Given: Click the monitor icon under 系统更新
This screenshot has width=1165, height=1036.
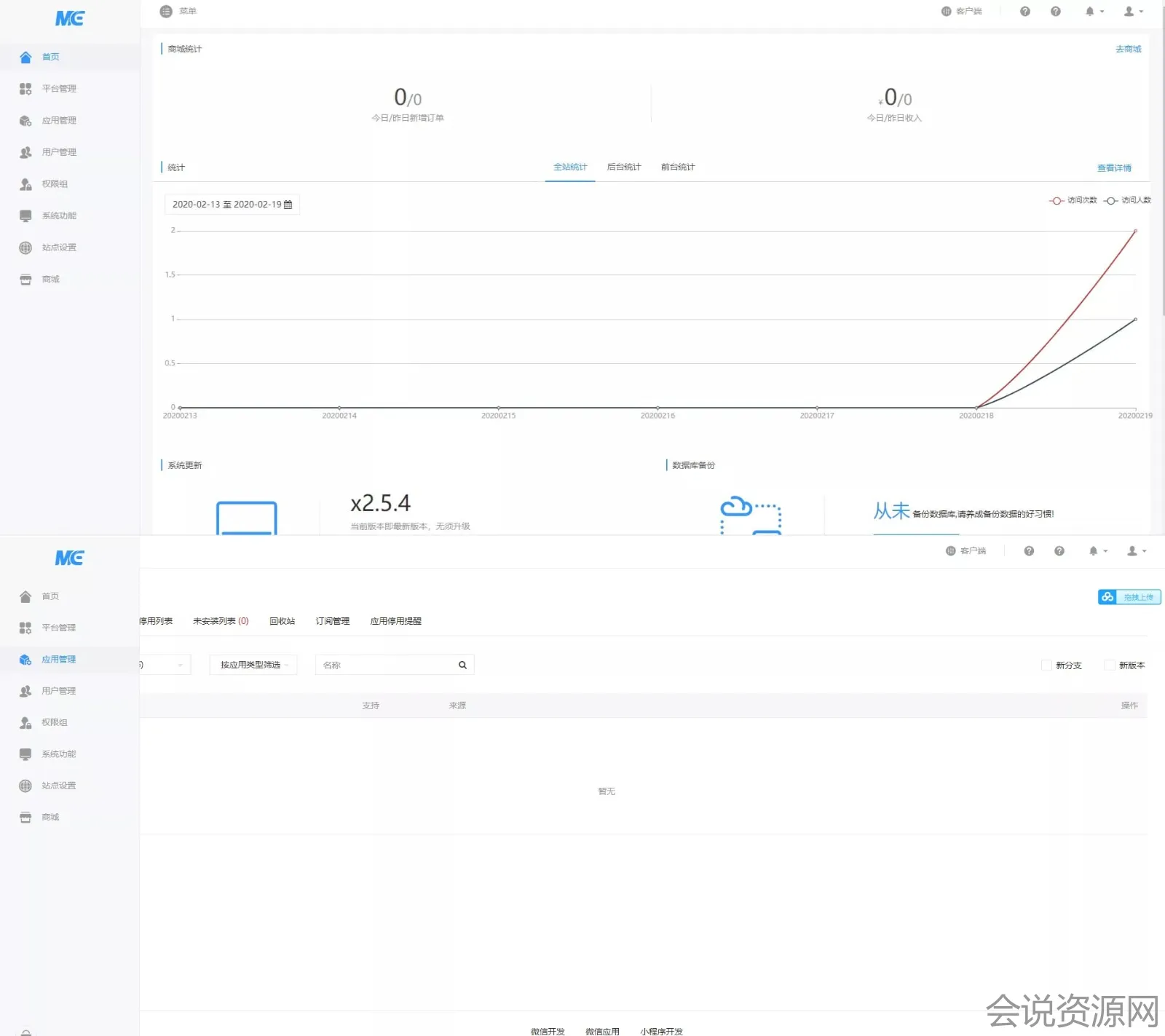Looking at the screenshot, I should (246, 518).
